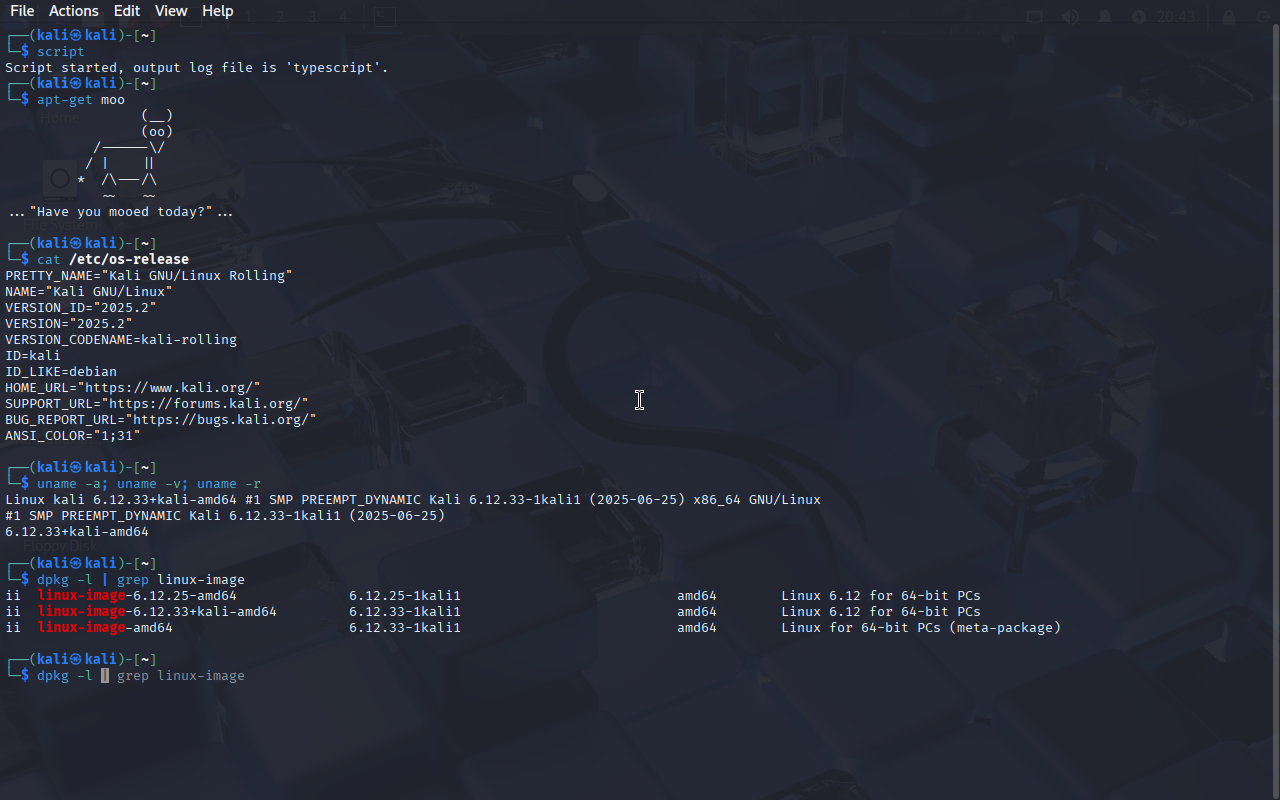Open the Edit menu
1280x800 pixels.
(127, 11)
